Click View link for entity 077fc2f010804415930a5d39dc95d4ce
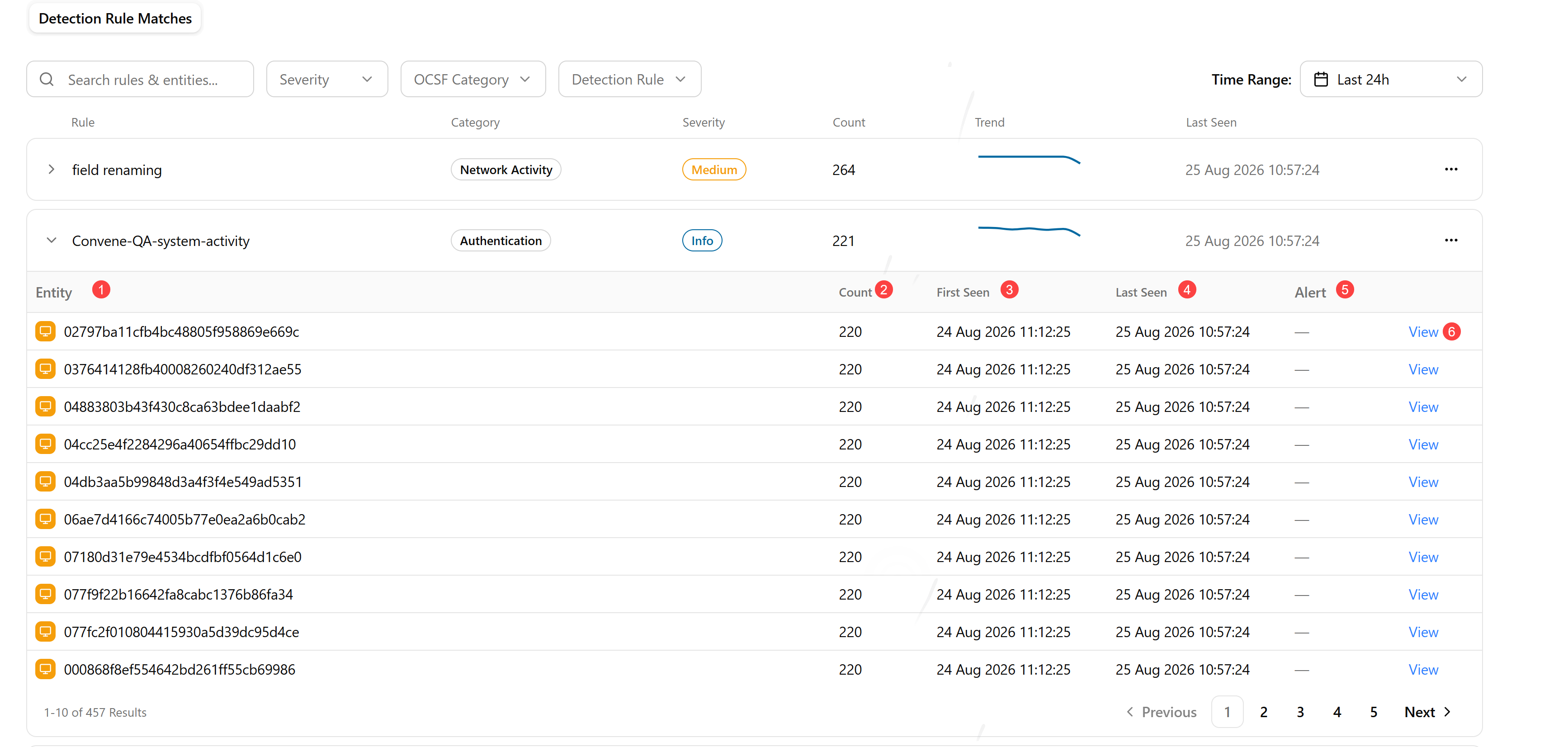 (1423, 632)
